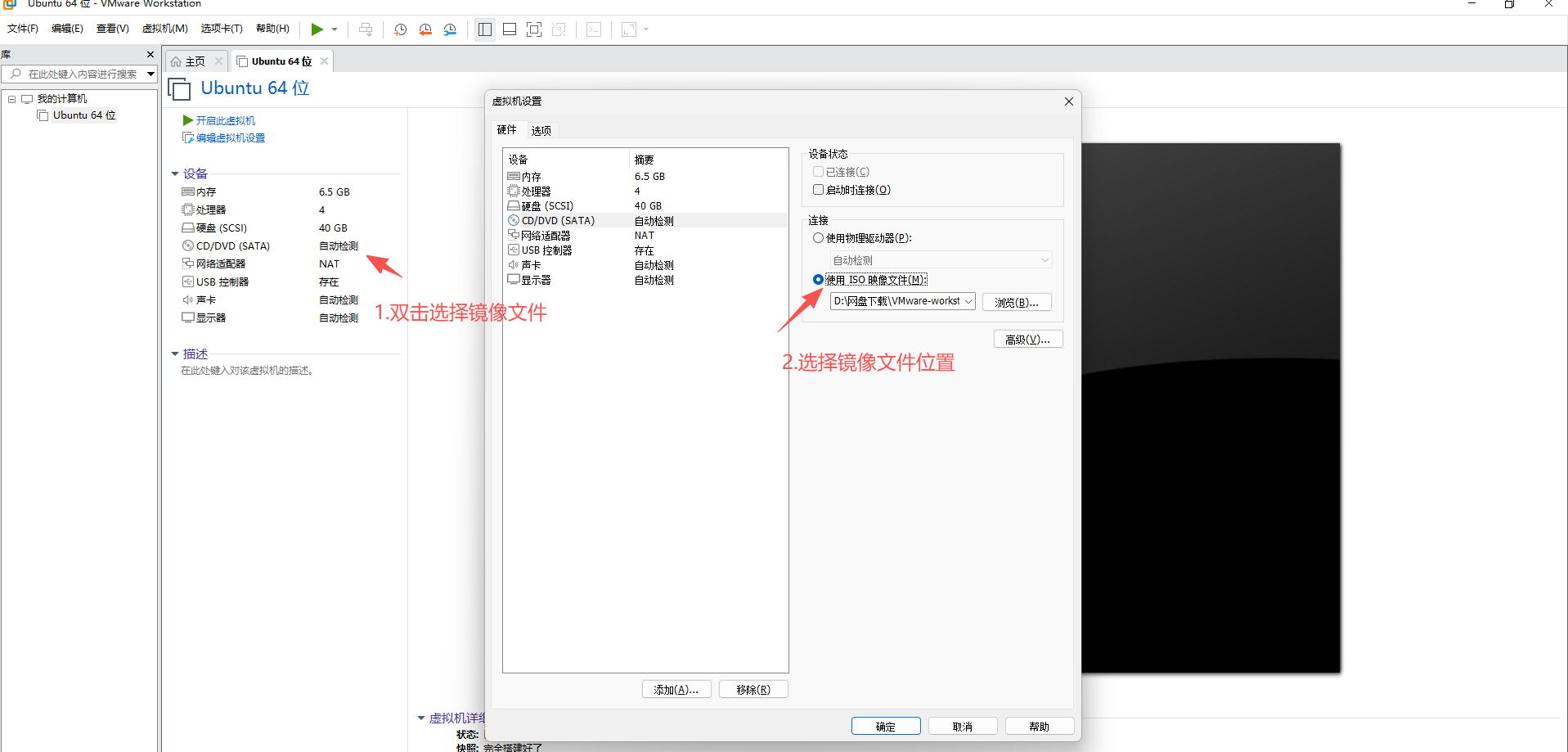Select 处理器 row in dialog device list
The height and width of the screenshot is (752, 1568).
645,191
